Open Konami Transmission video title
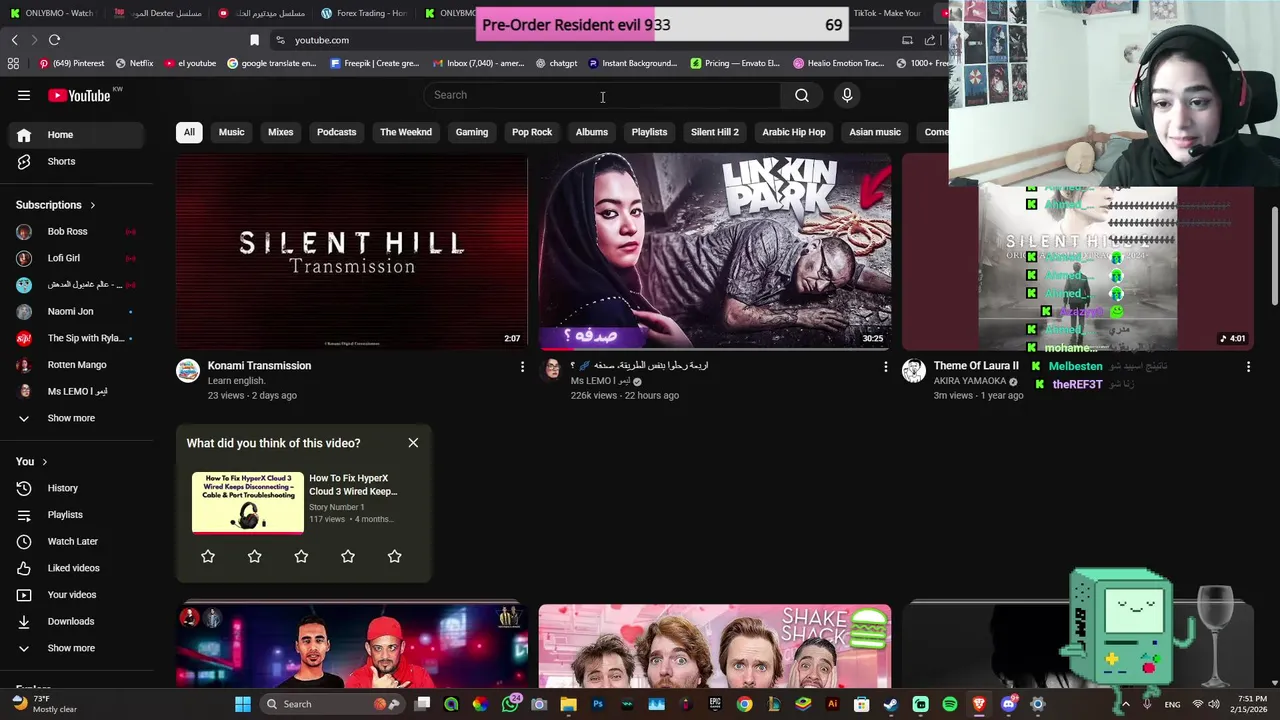The image size is (1280, 720). pos(259,366)
